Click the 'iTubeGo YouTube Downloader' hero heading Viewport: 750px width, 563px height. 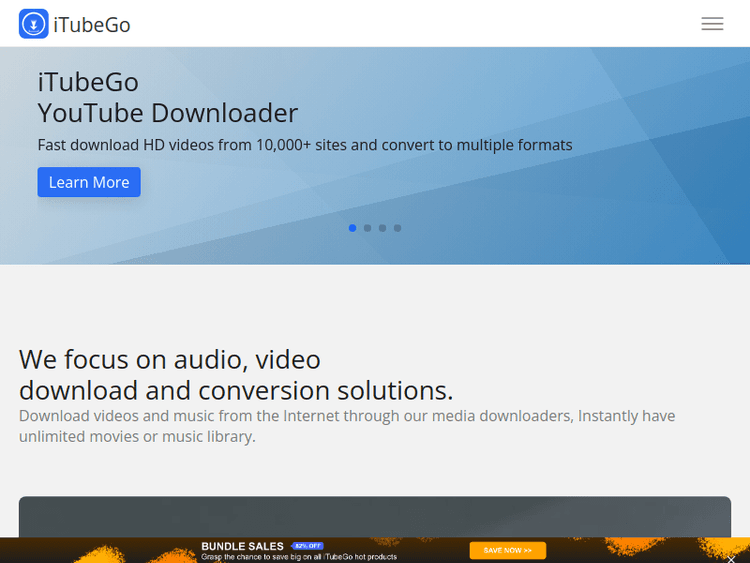tap(167, 97)
